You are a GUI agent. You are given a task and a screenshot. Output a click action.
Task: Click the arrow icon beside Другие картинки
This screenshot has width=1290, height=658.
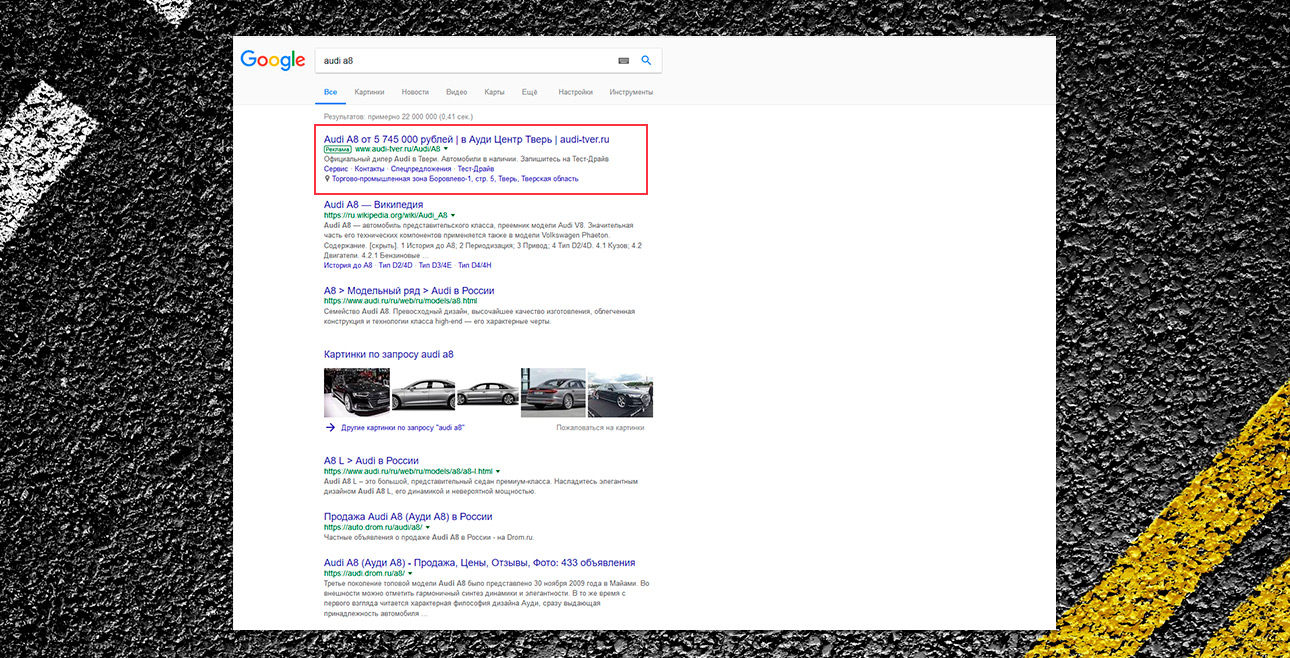click(329, 427)
